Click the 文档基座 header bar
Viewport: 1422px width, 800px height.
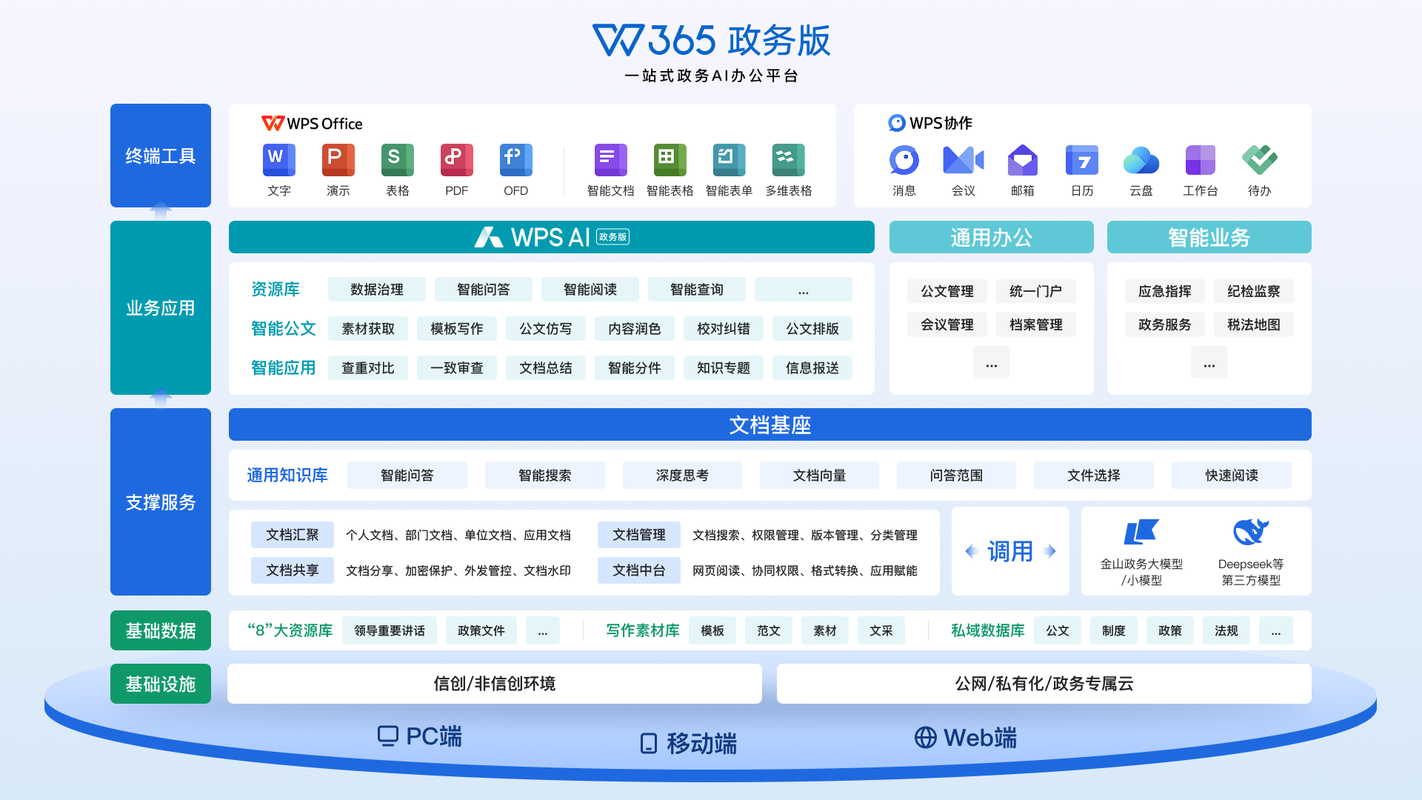770,425
